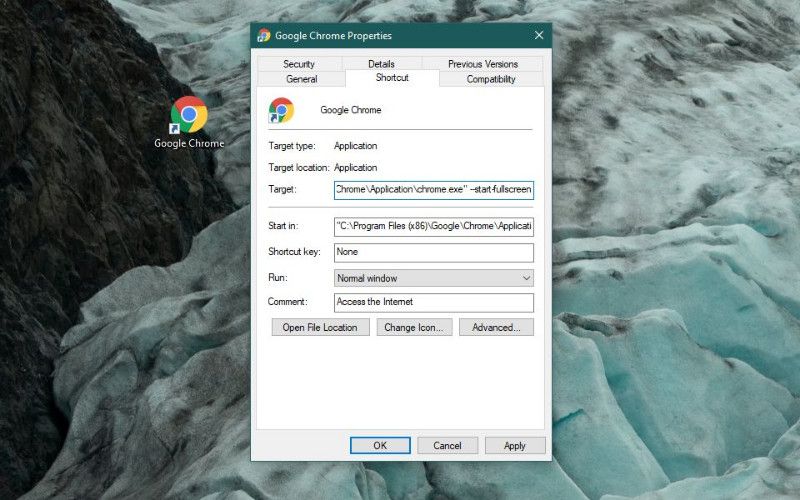
Task: Open the Compatibility tab
Action: (x=491, y=79)
